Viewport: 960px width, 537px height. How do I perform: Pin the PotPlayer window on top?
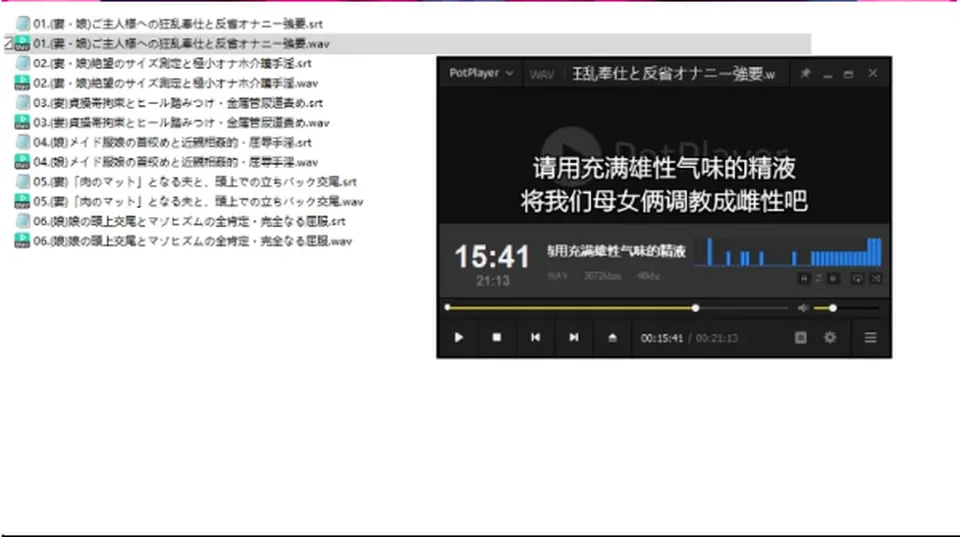coord(805,73)
